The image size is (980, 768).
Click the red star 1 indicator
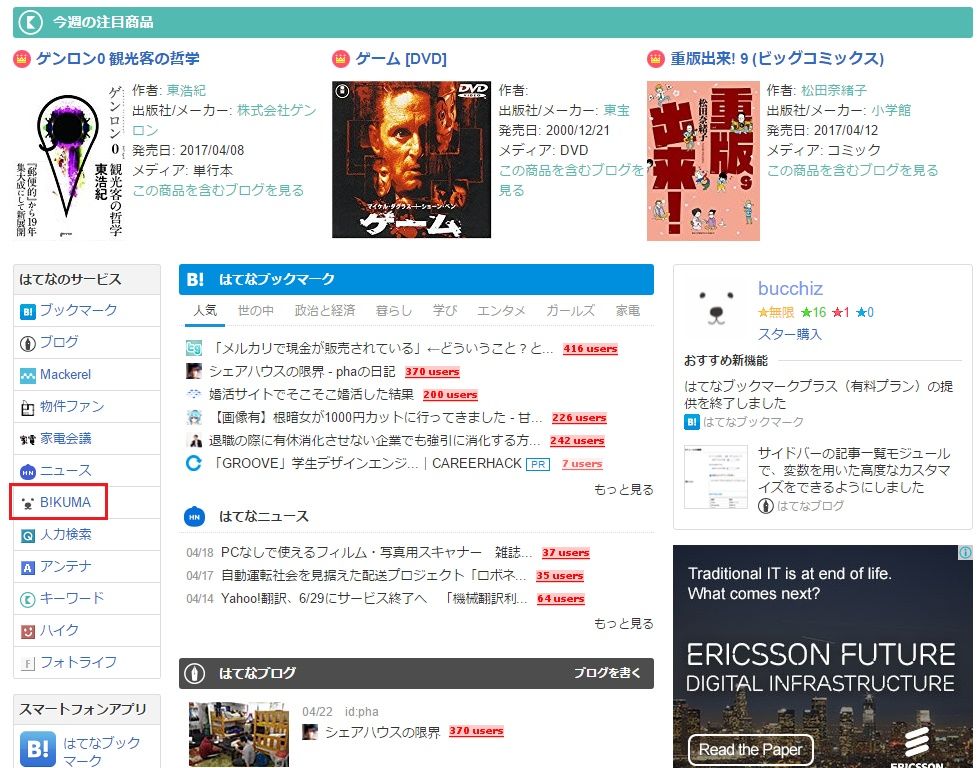(841, 312)
